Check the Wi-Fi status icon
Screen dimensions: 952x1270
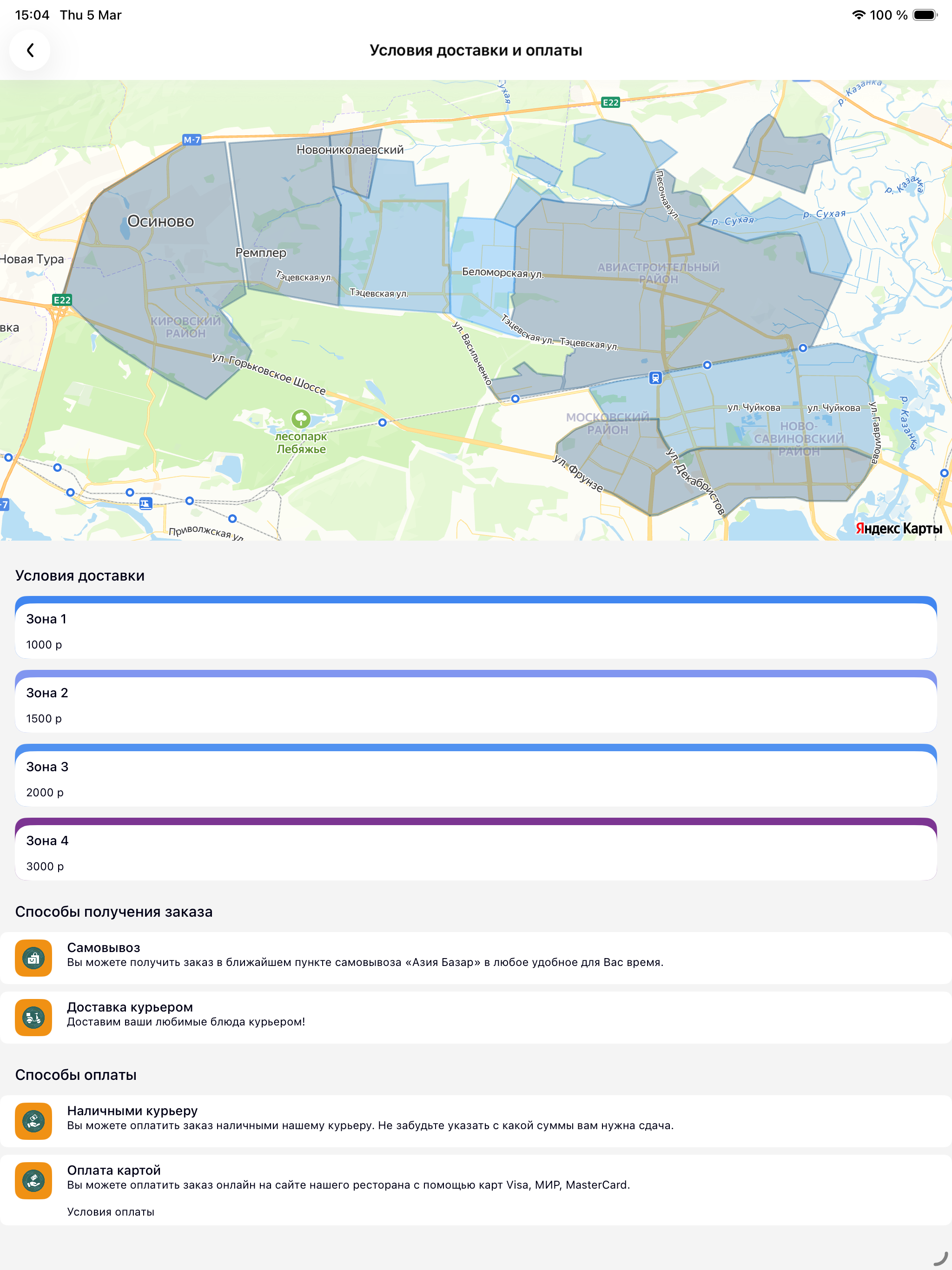pos(859,15)
